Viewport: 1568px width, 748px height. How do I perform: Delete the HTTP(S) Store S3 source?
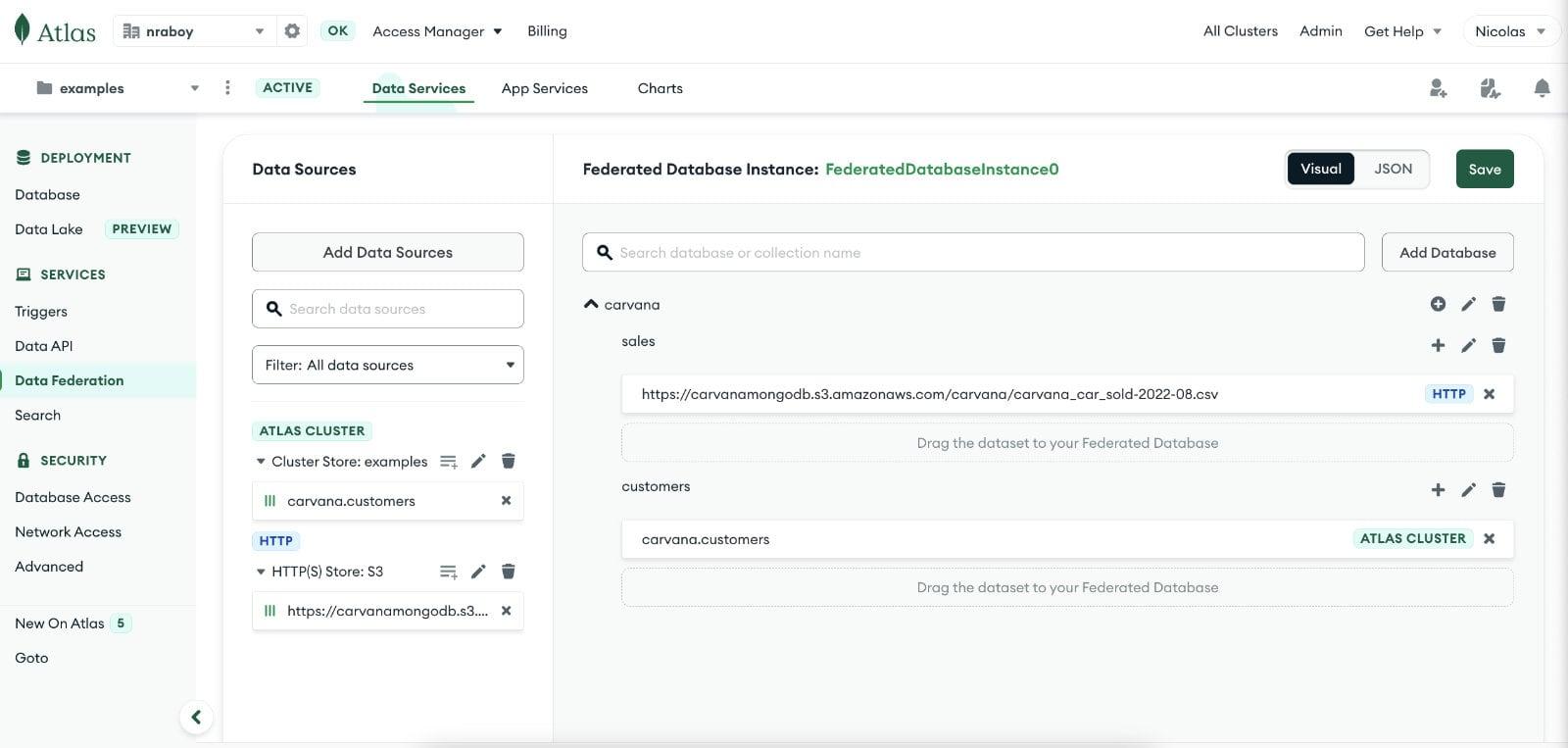[509, 572]
